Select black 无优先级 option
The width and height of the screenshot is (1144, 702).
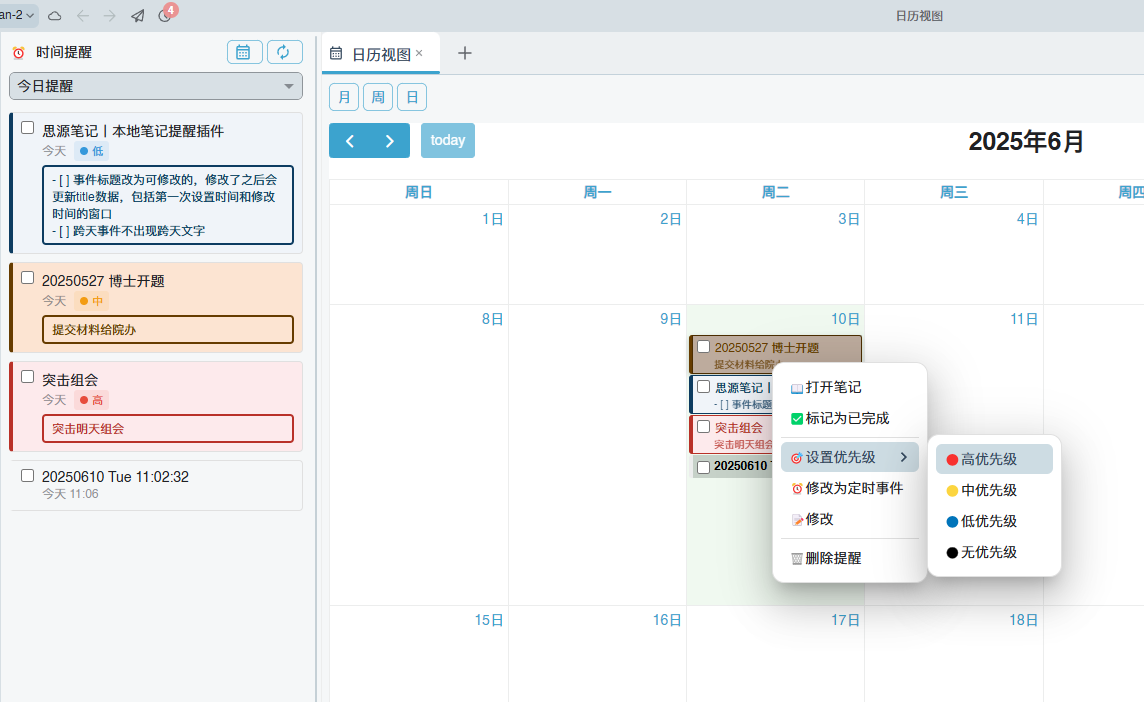[994, 552]
